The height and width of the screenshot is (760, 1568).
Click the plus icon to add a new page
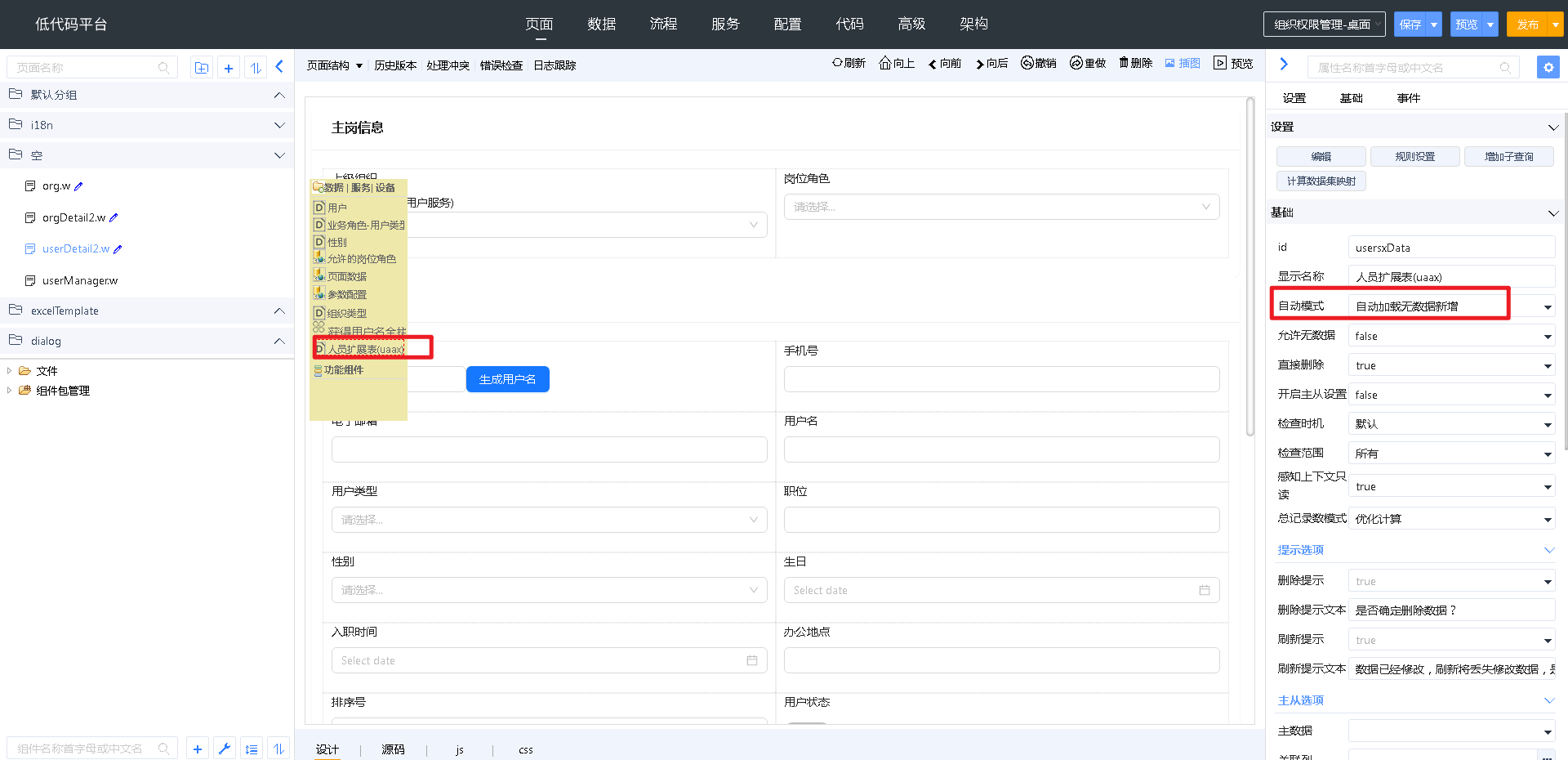229,67
